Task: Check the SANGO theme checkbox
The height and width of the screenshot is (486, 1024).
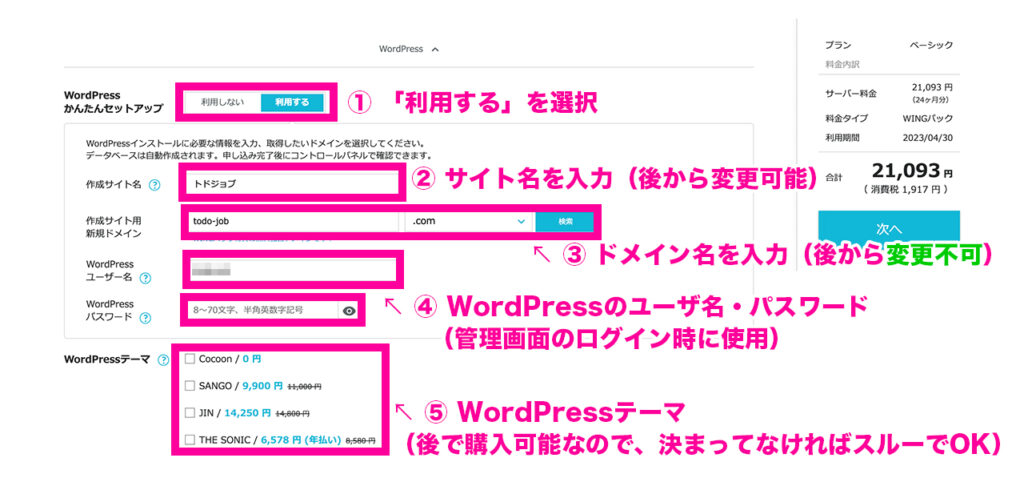Action: (189, 386)
